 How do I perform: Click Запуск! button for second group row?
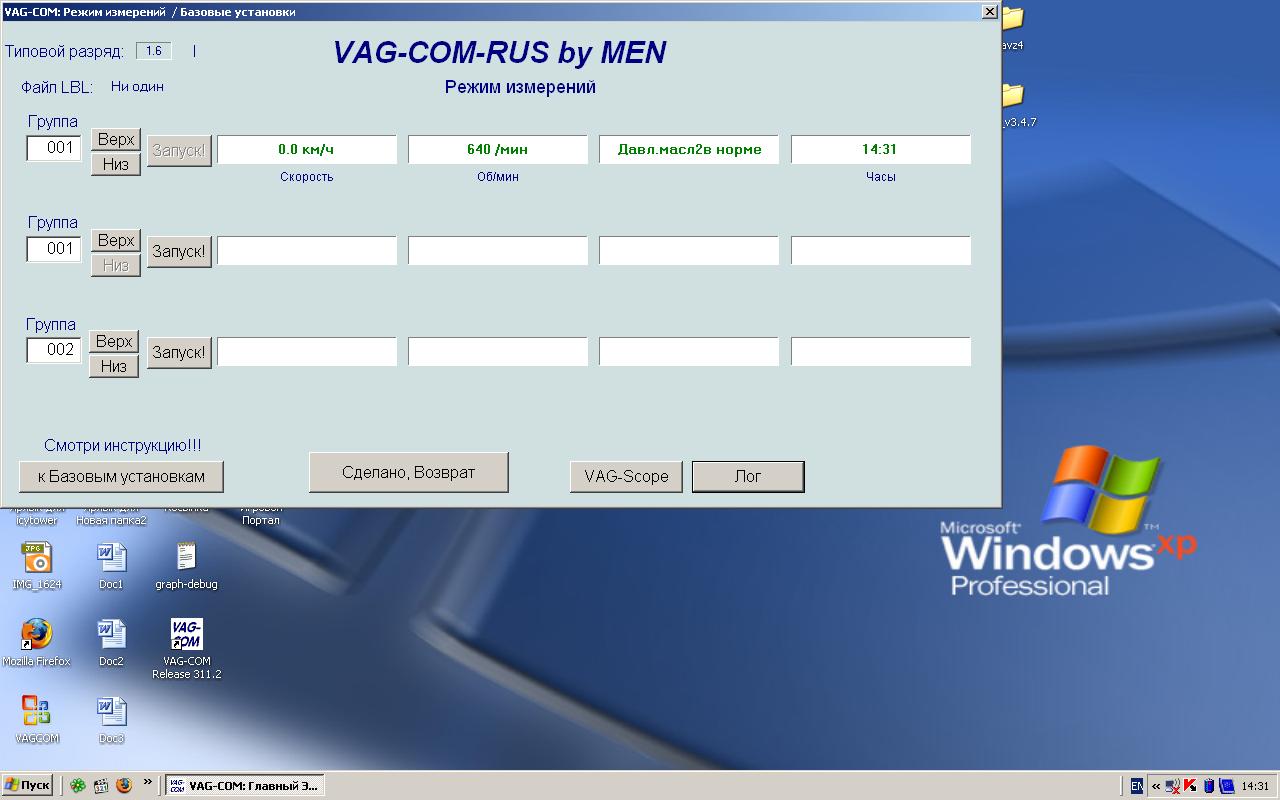pos(179,251)
